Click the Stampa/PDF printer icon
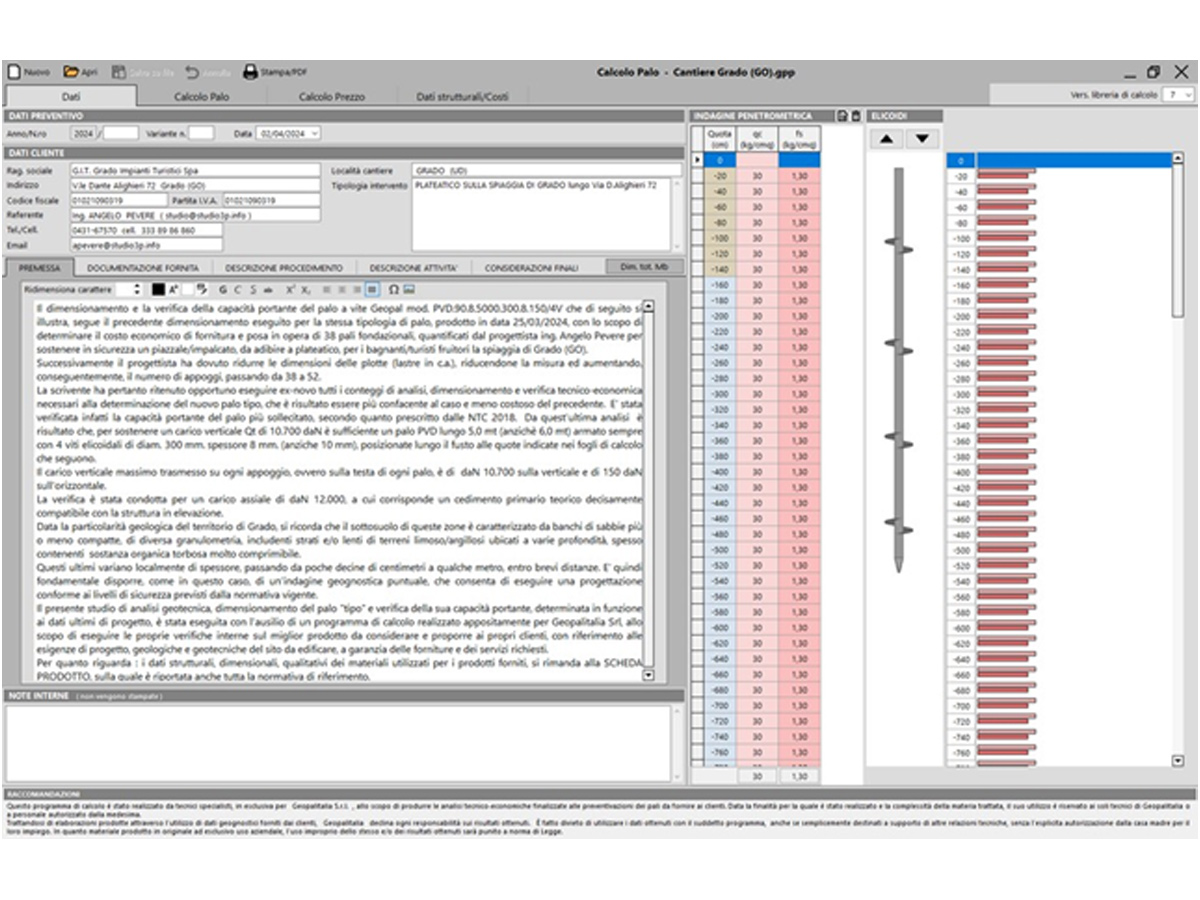Image resolution: width=1200 pixels, height=900 pixels. 251,72
